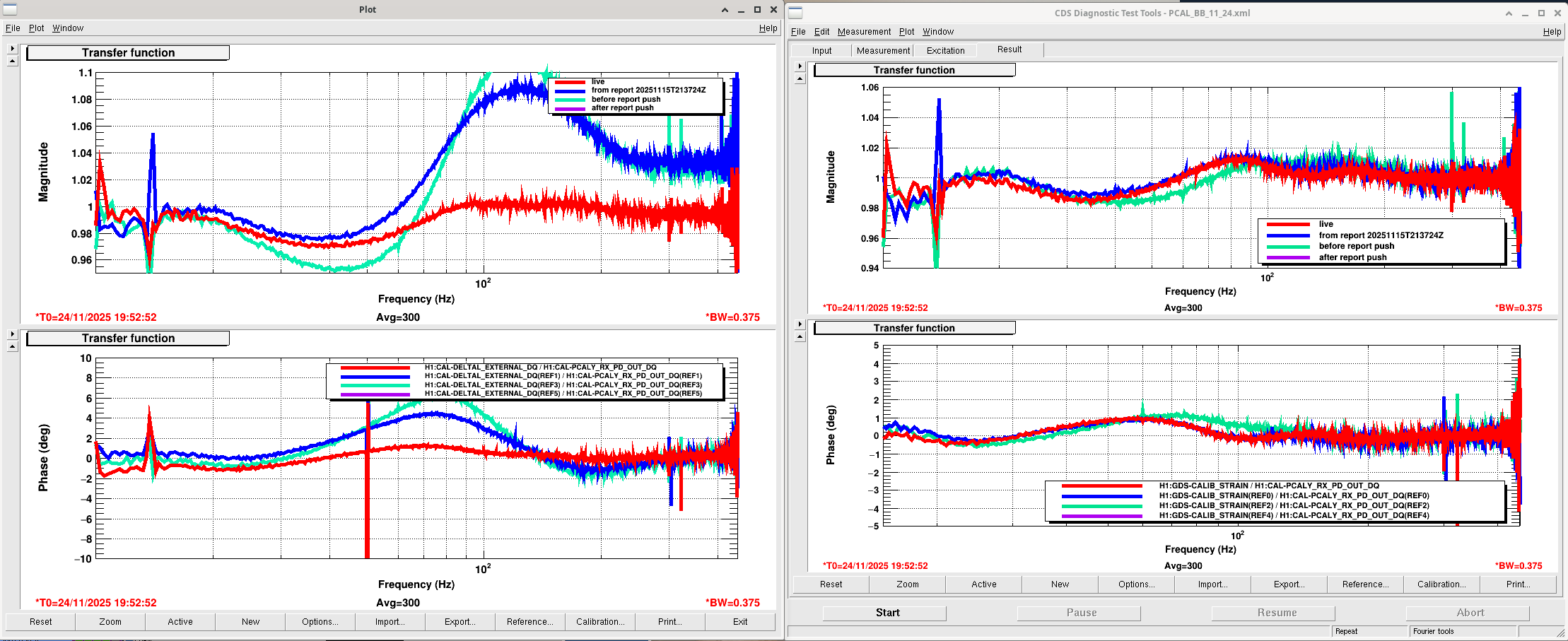Roll up the CDS Diagnostic Test Tools window

[x=1509, y=13]
